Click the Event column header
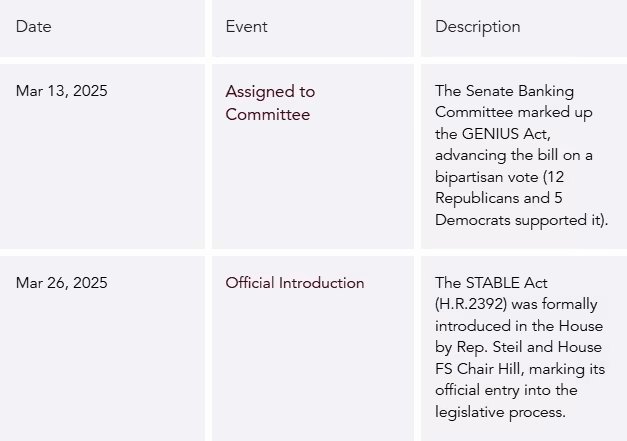Image resolution: width=627 pixels, height=441 pixels. tap(246, 27)
